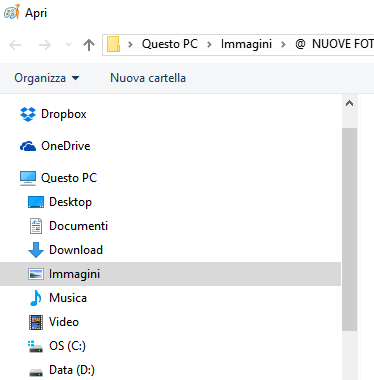The height and width of the screenshot is (380, 374).
Task: Click the navigation pane scrollbar thumb
Action: pos(349,229)
